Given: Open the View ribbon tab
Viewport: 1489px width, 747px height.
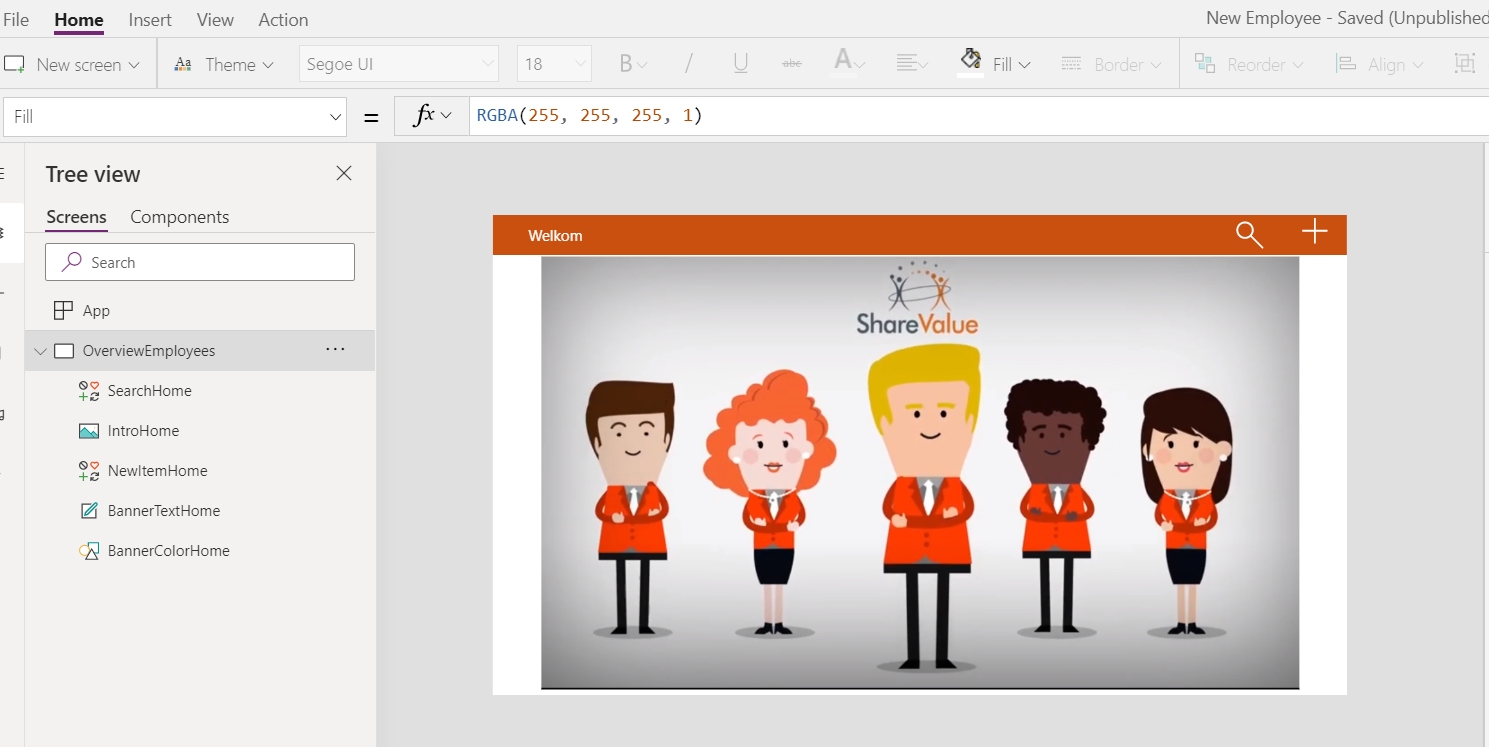Looking at the screenshot, I should [x=215, y=19].
